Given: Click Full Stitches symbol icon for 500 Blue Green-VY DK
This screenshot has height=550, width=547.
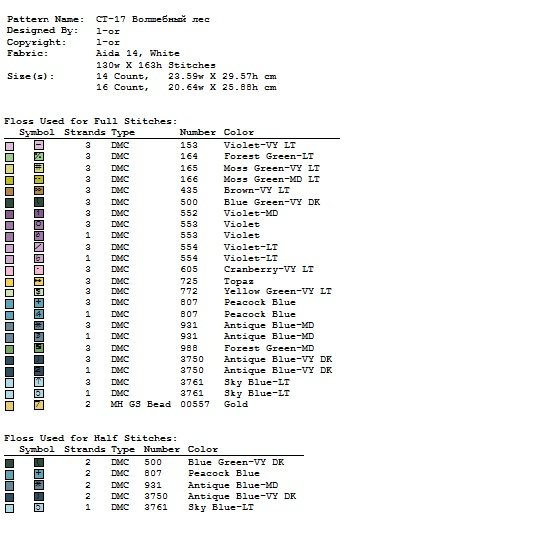Looking at the screenshot, I should click(39, 202).
